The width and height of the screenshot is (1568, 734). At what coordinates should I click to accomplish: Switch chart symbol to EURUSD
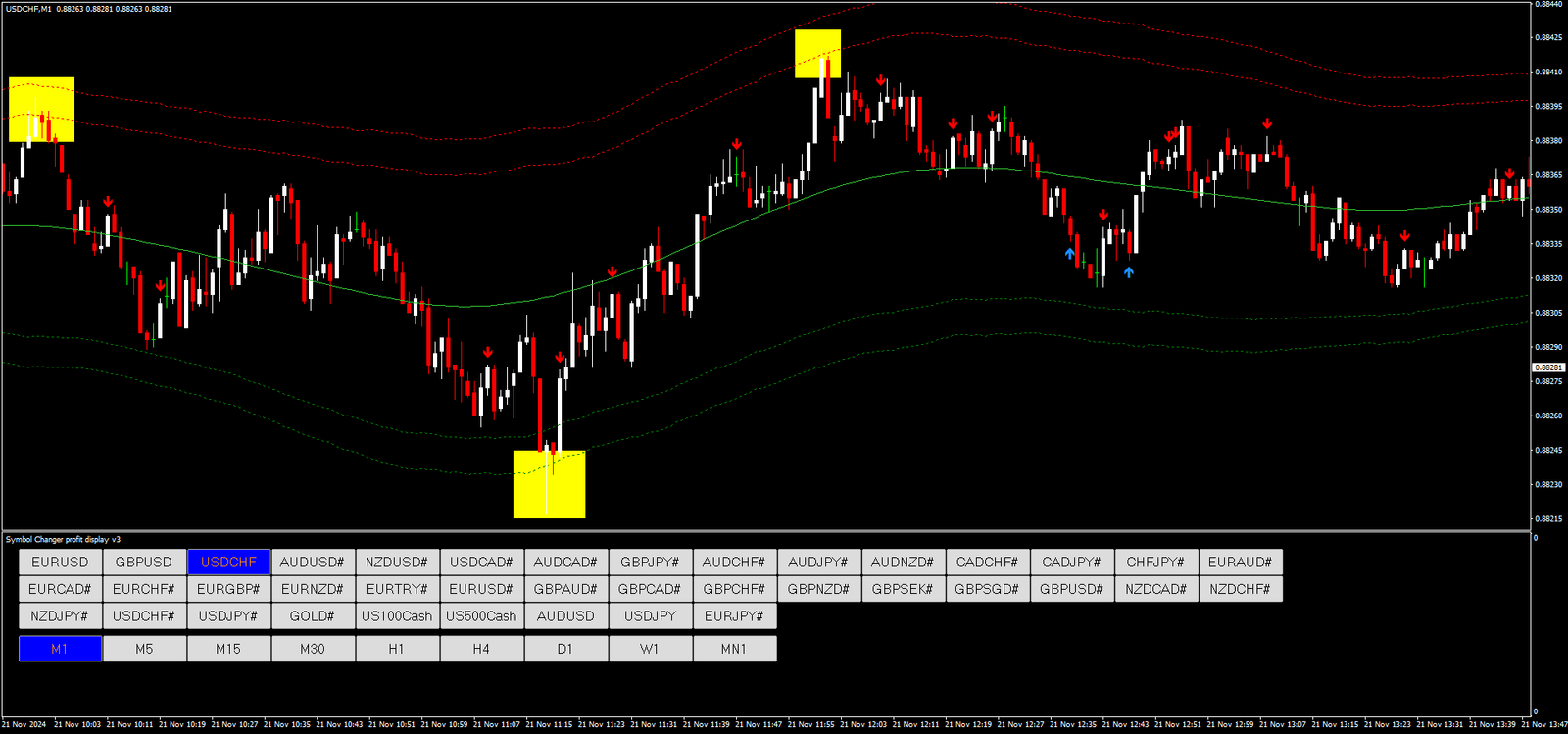[60, 563]
